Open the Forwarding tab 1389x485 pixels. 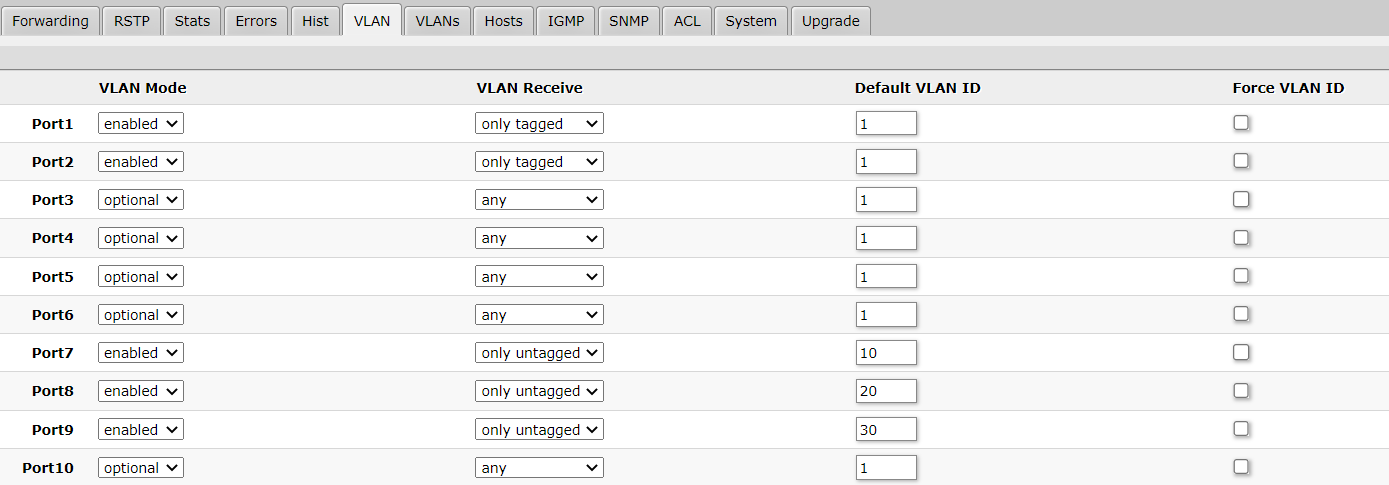(x=50, y=20)
